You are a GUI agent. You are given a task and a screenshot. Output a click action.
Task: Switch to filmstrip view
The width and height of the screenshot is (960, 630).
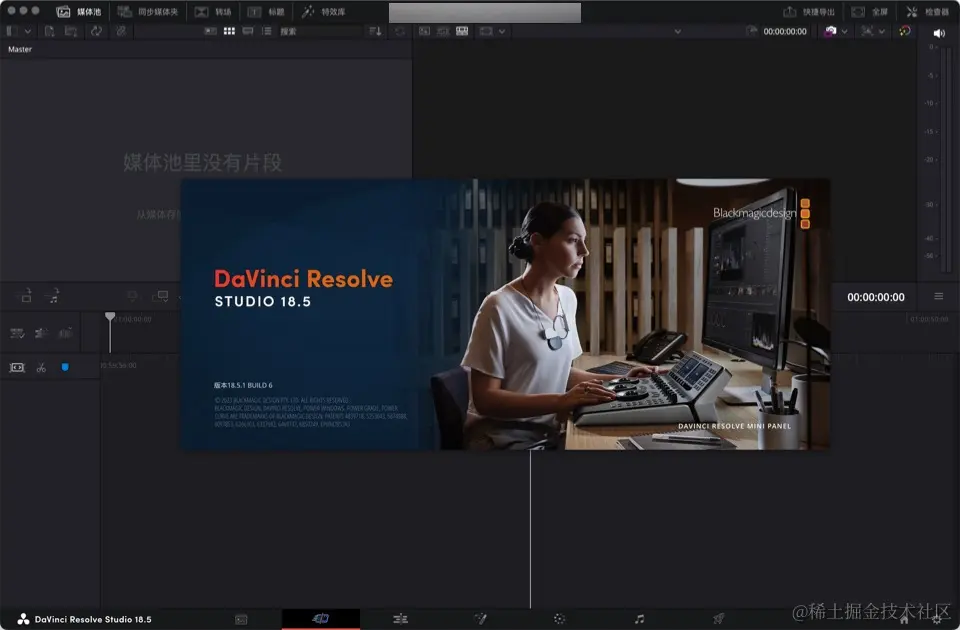(x=248, y=31)
